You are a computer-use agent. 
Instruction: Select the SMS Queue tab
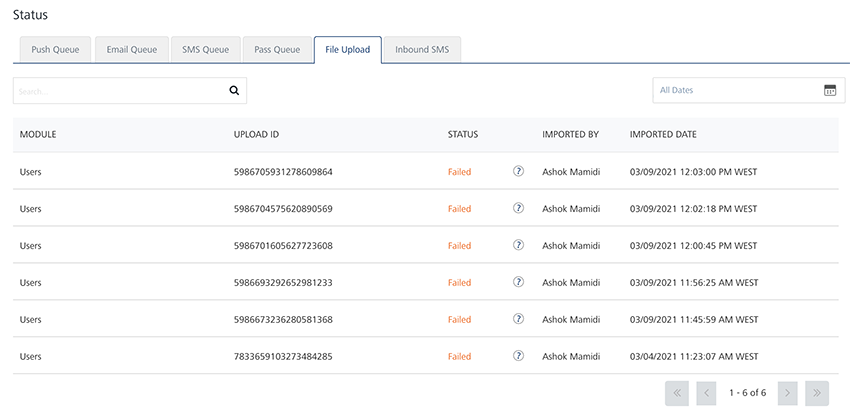coord(206,50)
